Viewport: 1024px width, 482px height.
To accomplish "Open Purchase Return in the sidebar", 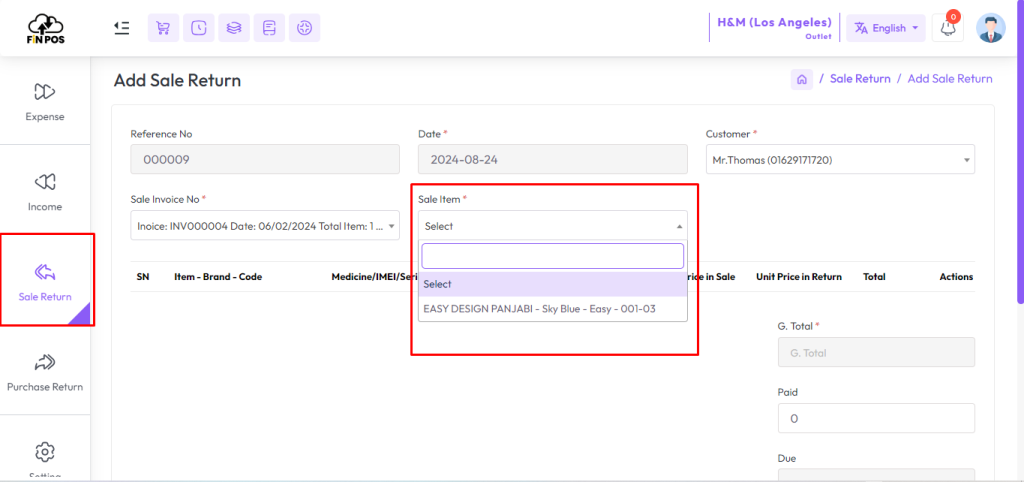I will click(45, 372).
